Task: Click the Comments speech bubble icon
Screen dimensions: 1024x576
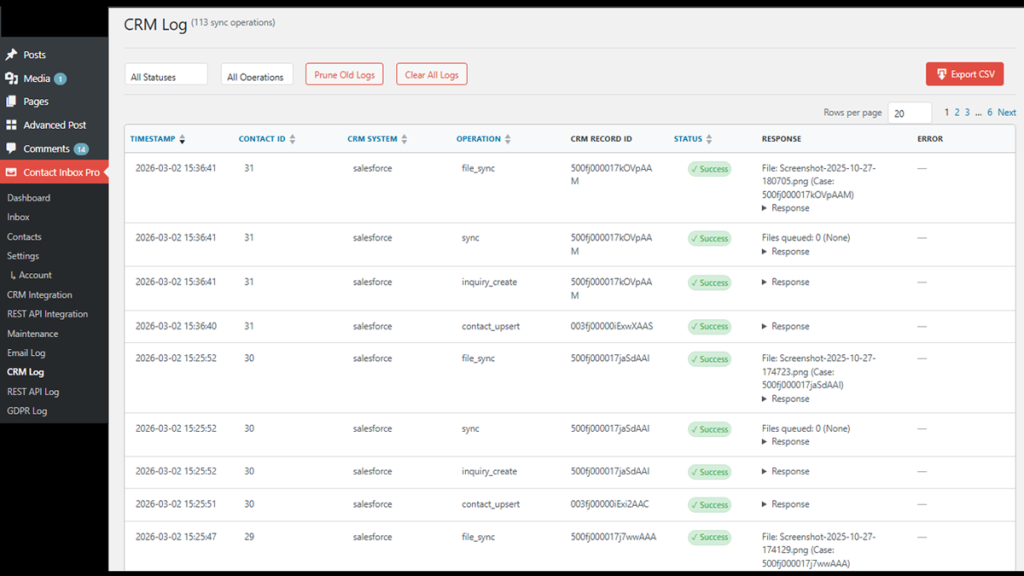Action: (x=12, y=148)
